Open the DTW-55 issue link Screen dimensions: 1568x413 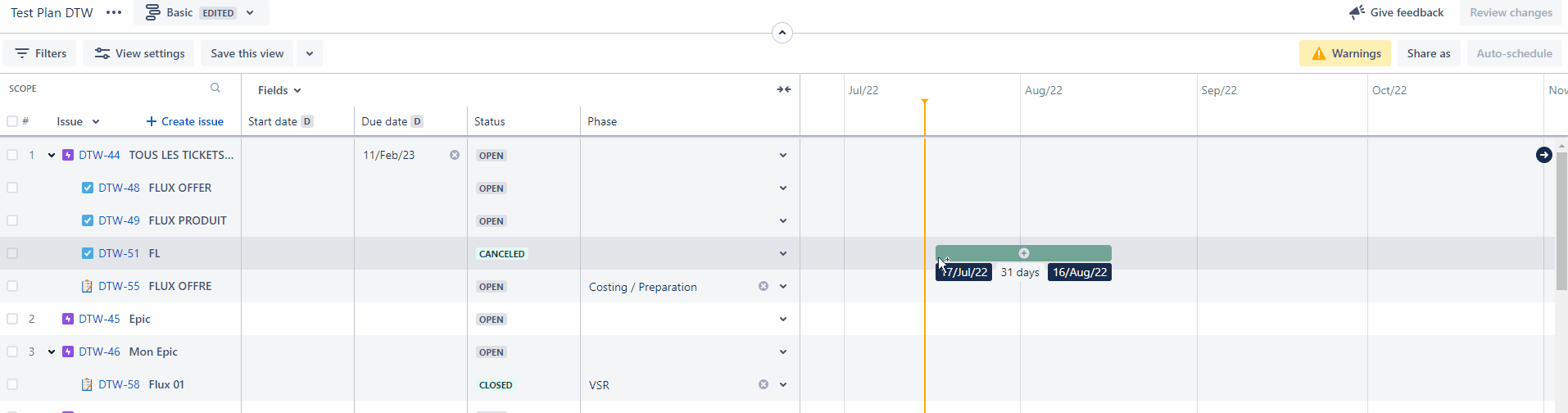119,286
